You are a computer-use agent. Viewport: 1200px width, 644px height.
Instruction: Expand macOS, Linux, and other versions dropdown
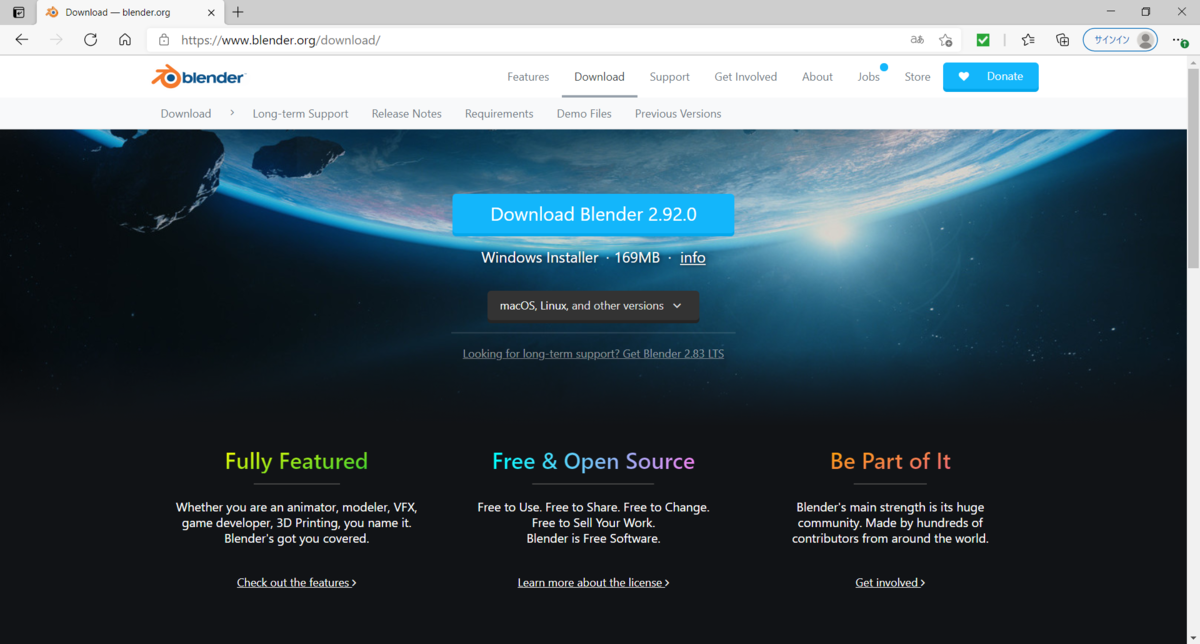click(x=593, y=306)
